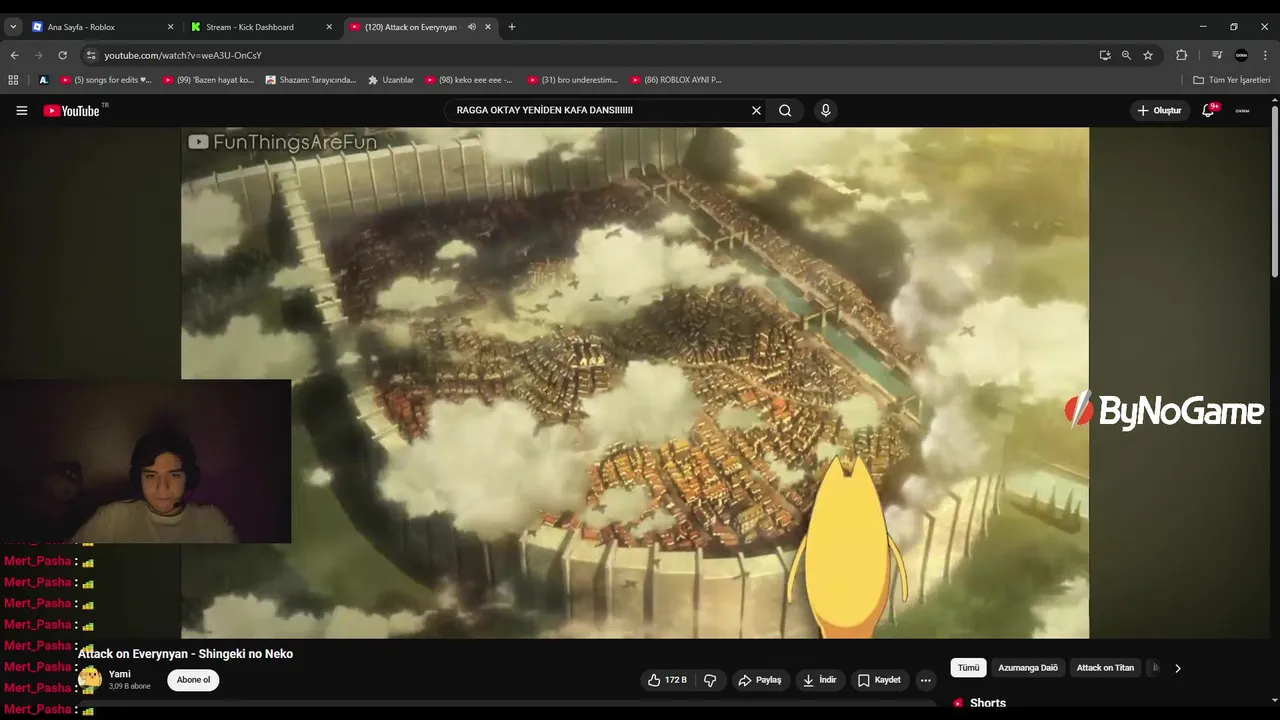Viewport: 1280px width, 720px height.
Task: Open the 'songs for edits' bookmark
Action: [x=106, y=80]
